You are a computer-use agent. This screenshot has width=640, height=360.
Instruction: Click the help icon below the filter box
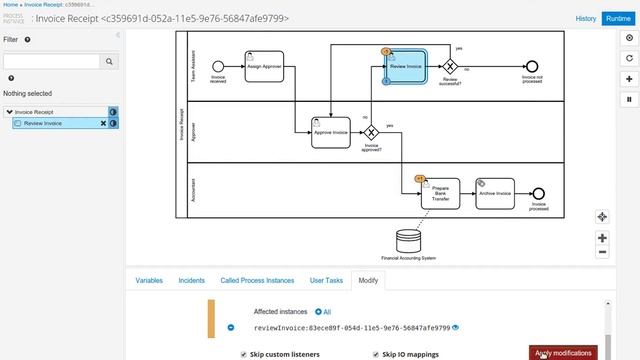(11, 78)
